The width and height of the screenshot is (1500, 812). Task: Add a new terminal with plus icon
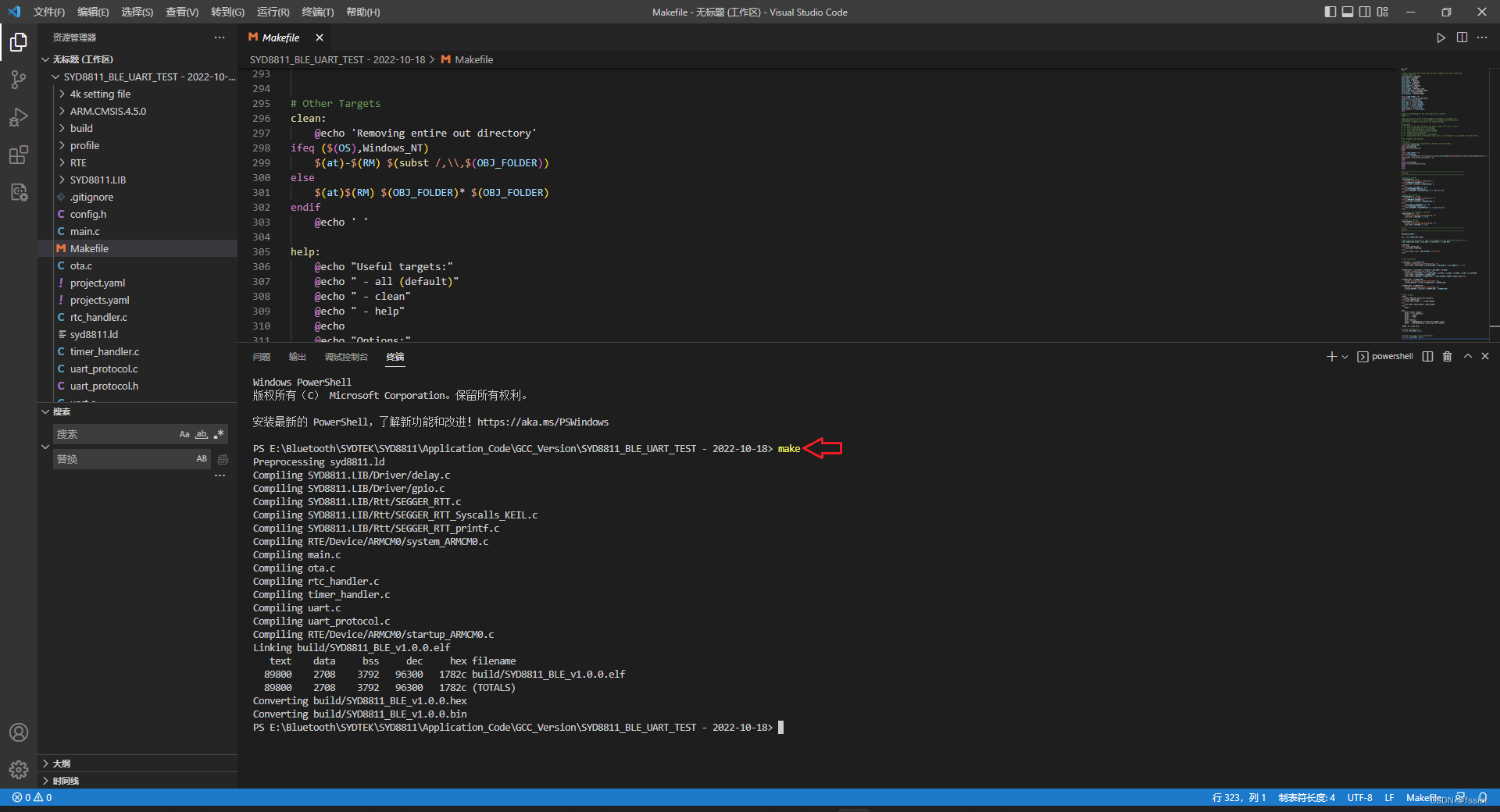click(1331, 356)
